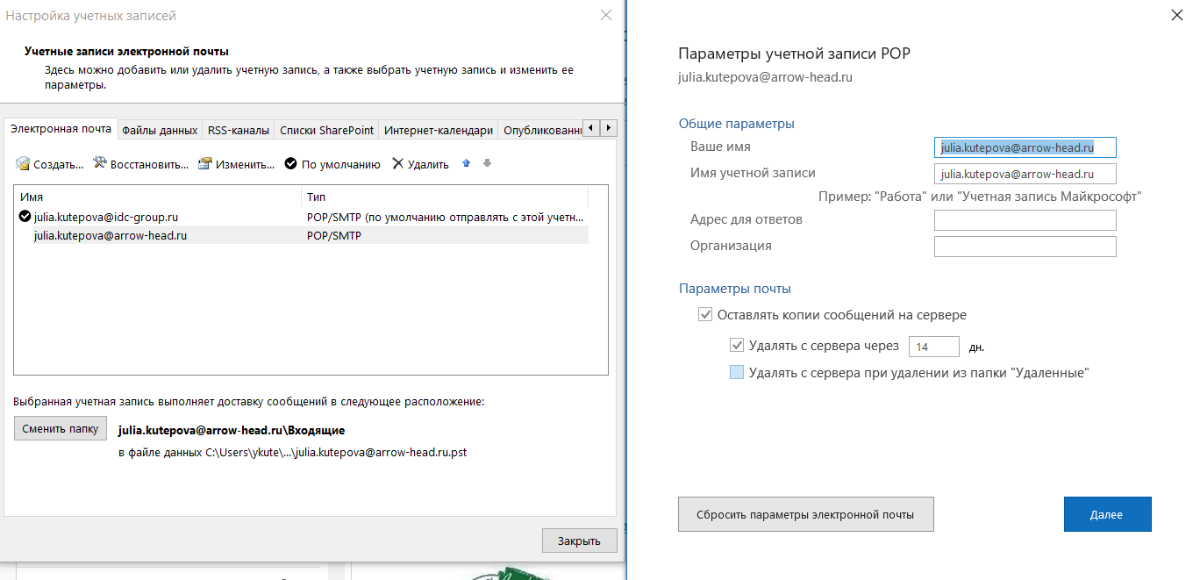Click the days count field showing 14

(933, 346)
